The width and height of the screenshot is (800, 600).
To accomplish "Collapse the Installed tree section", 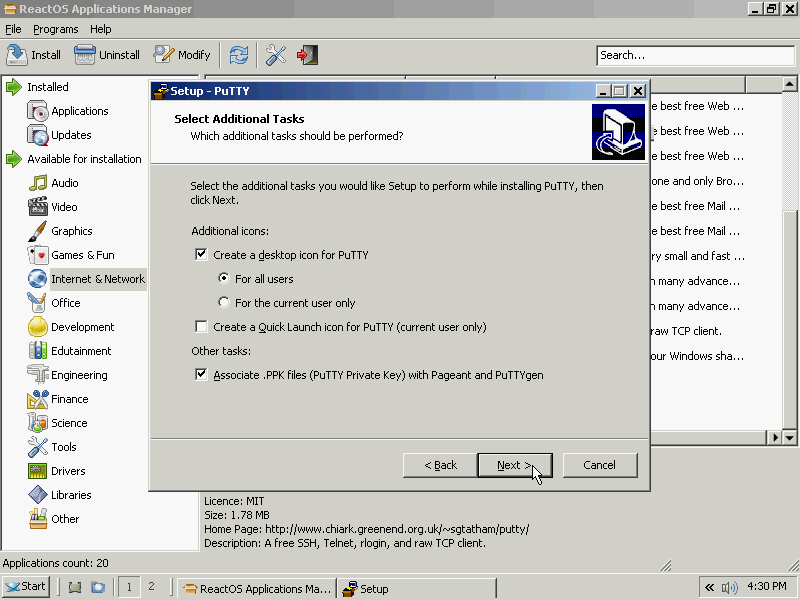I will (13, 87).
